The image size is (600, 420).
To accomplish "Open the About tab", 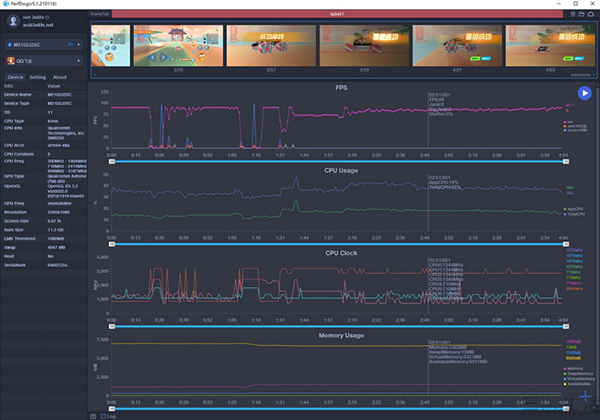I will tap(60, 76).
